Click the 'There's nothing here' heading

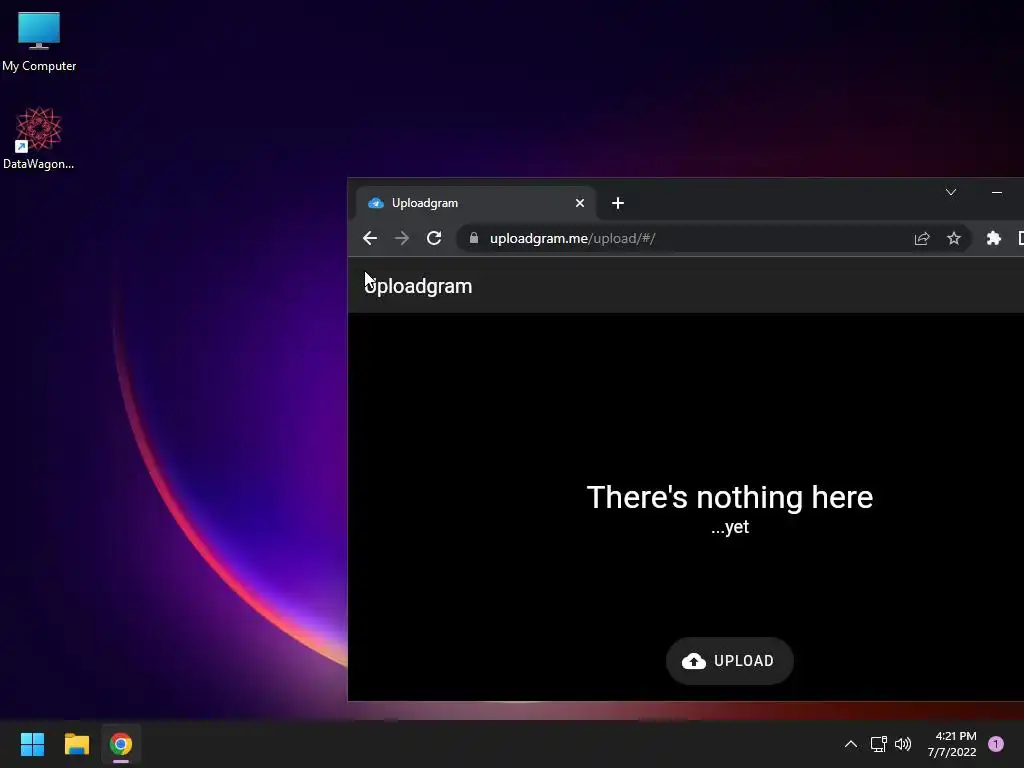(x=729, y=498)
